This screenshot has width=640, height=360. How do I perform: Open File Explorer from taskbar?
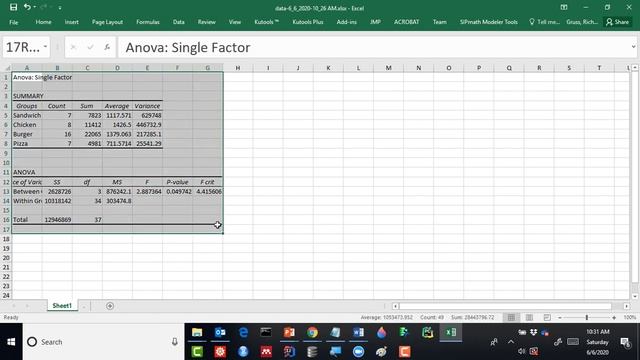[x=197, y=333]
